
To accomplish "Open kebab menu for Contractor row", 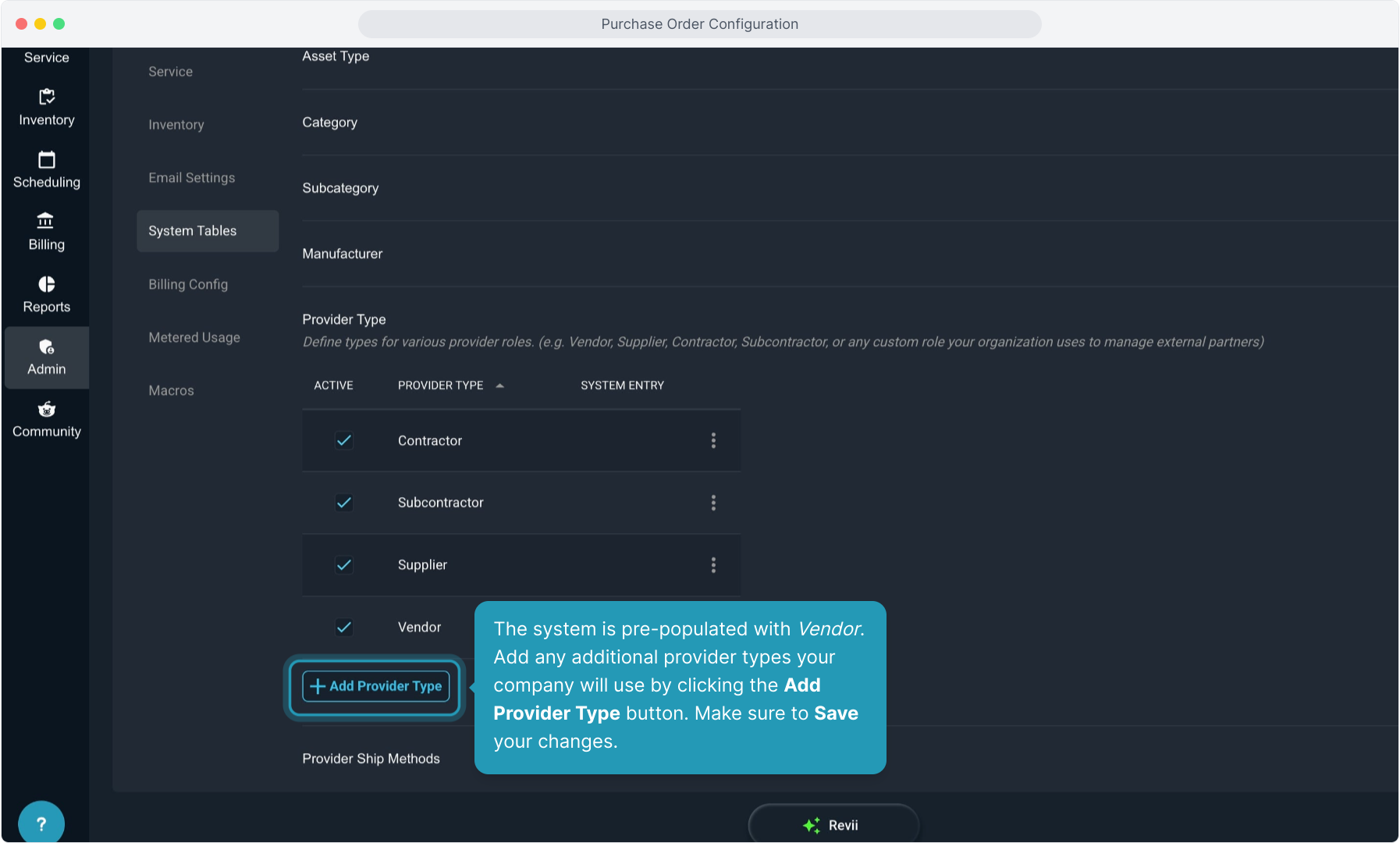I will (x=713, y=441).
